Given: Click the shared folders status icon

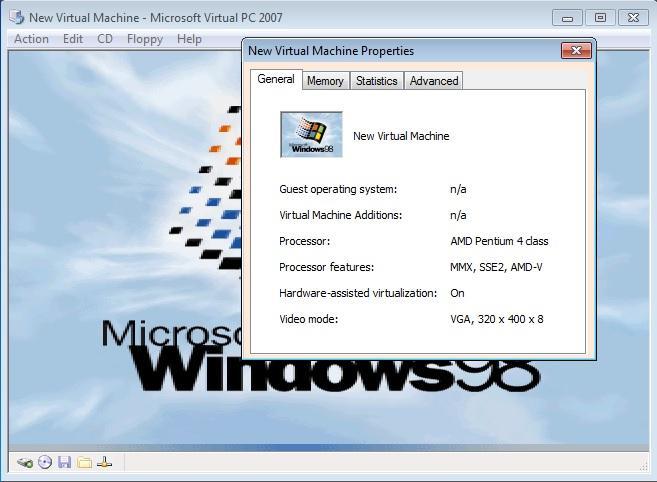Looking at the screenshot, I should [x=84, y=463].
